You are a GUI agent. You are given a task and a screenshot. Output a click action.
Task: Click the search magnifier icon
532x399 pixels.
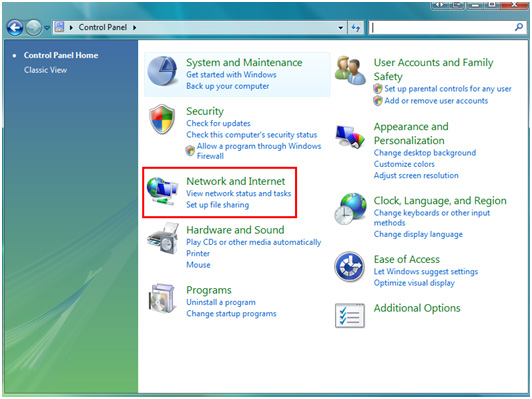point(518,27)
